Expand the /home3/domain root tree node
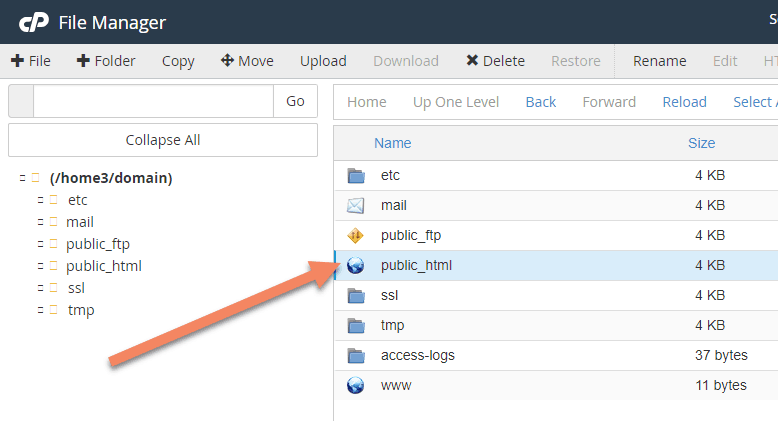The width and height of the screenshot is (778, 421). pos(22,178)
